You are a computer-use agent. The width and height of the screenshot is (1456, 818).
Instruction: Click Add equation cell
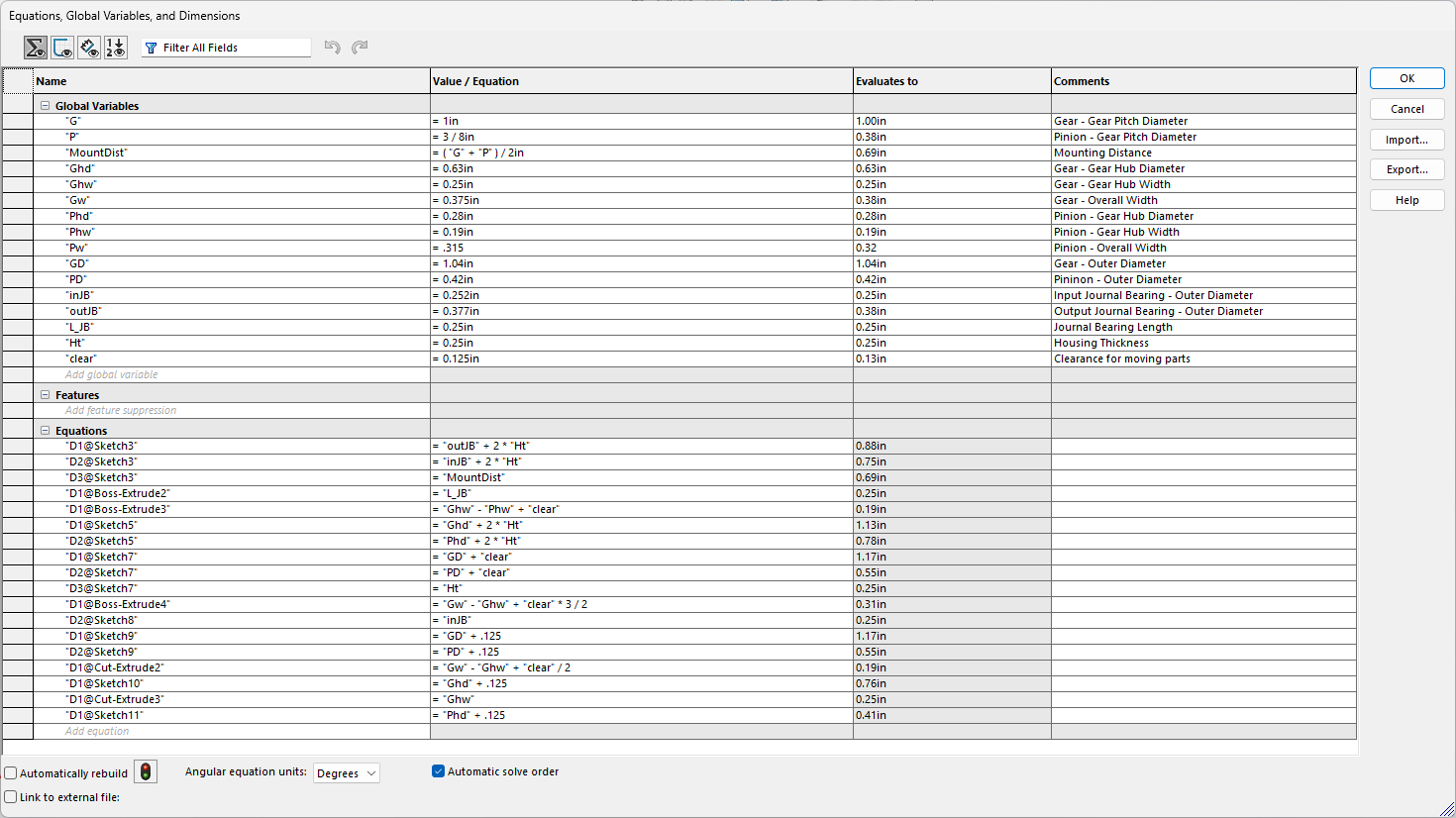(x=232, y=732)
